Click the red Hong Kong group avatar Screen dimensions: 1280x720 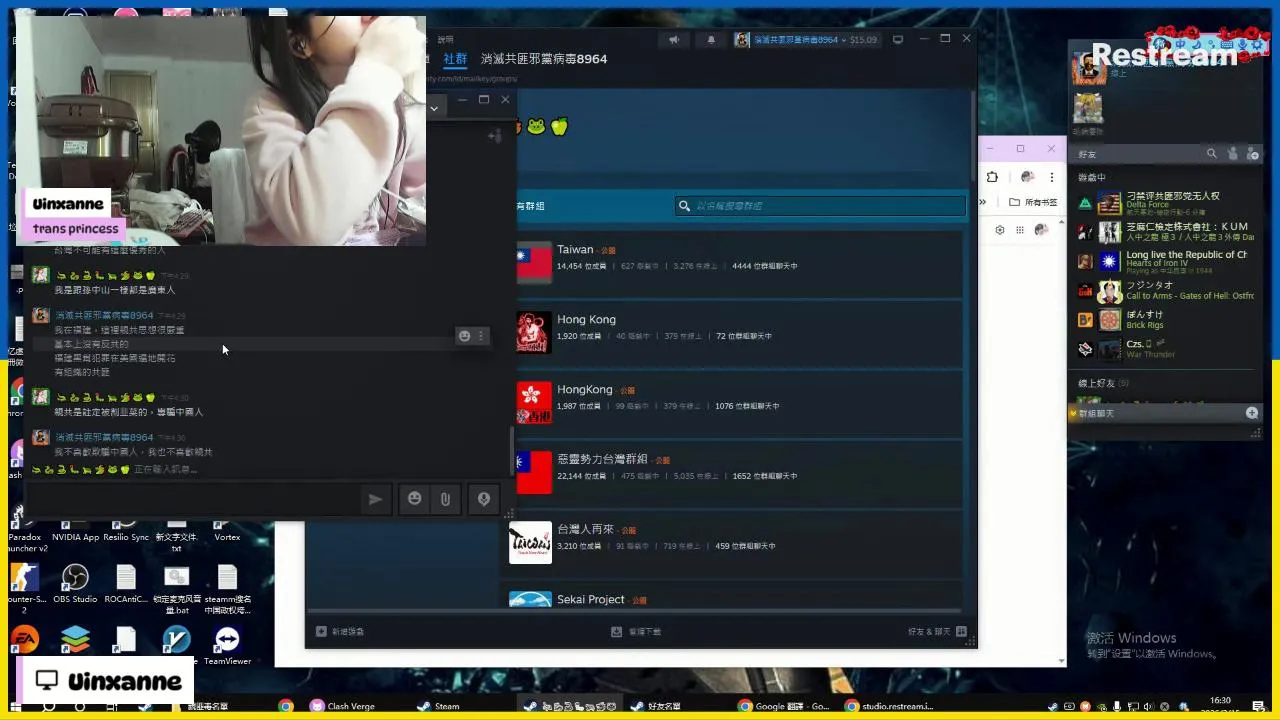pos(532,402)
